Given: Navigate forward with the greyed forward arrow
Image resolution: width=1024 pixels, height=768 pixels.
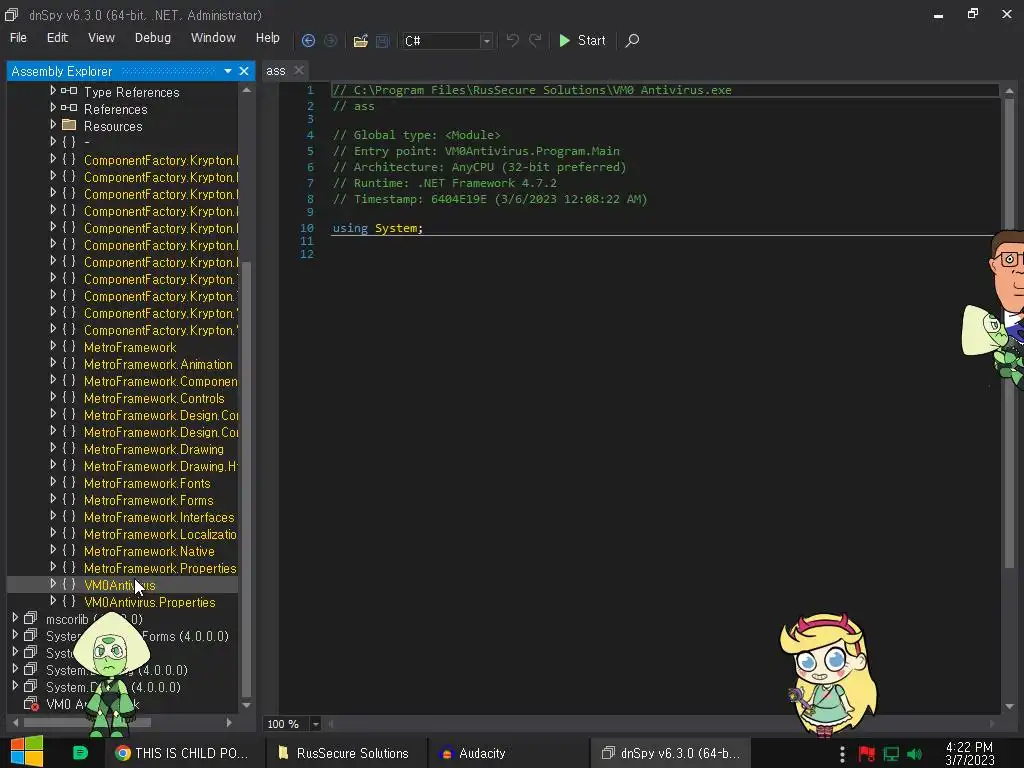Looking at the screenshot, I should [x=330, y=40].
